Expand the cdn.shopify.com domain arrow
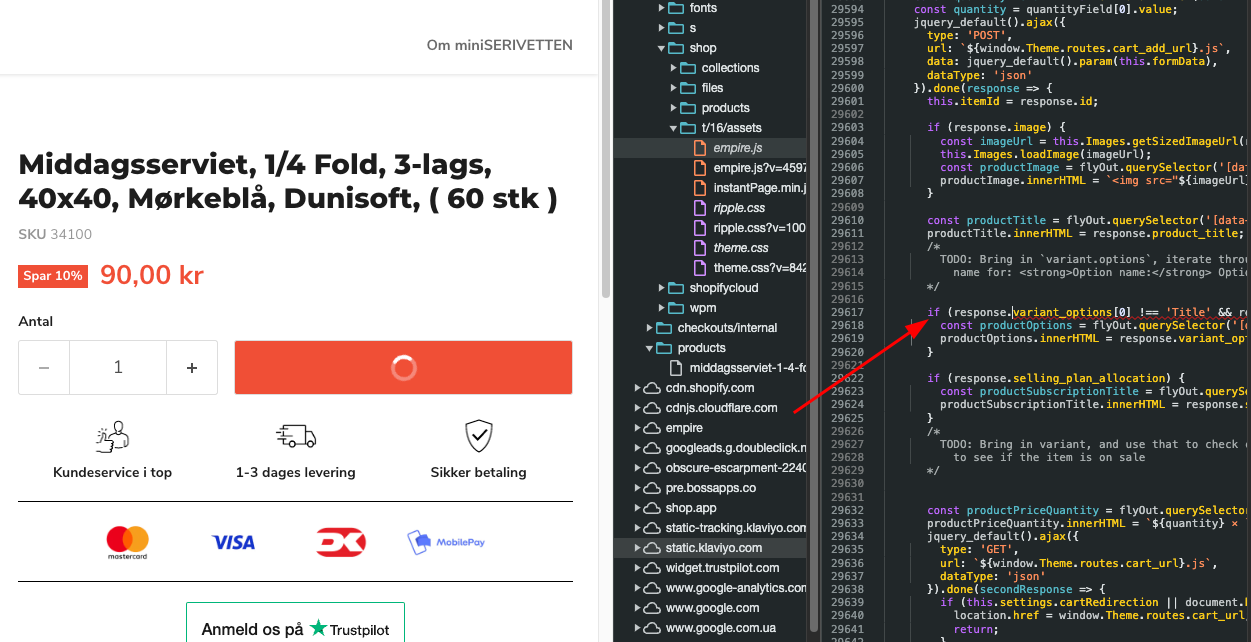Viewport: 1251px width, 642px height. point(638,388)
